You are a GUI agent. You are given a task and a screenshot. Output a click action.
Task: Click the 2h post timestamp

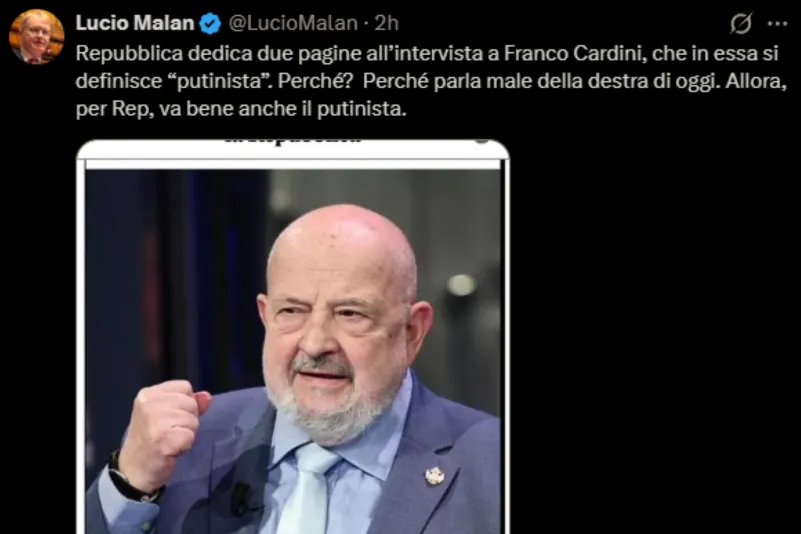(387, 23)
